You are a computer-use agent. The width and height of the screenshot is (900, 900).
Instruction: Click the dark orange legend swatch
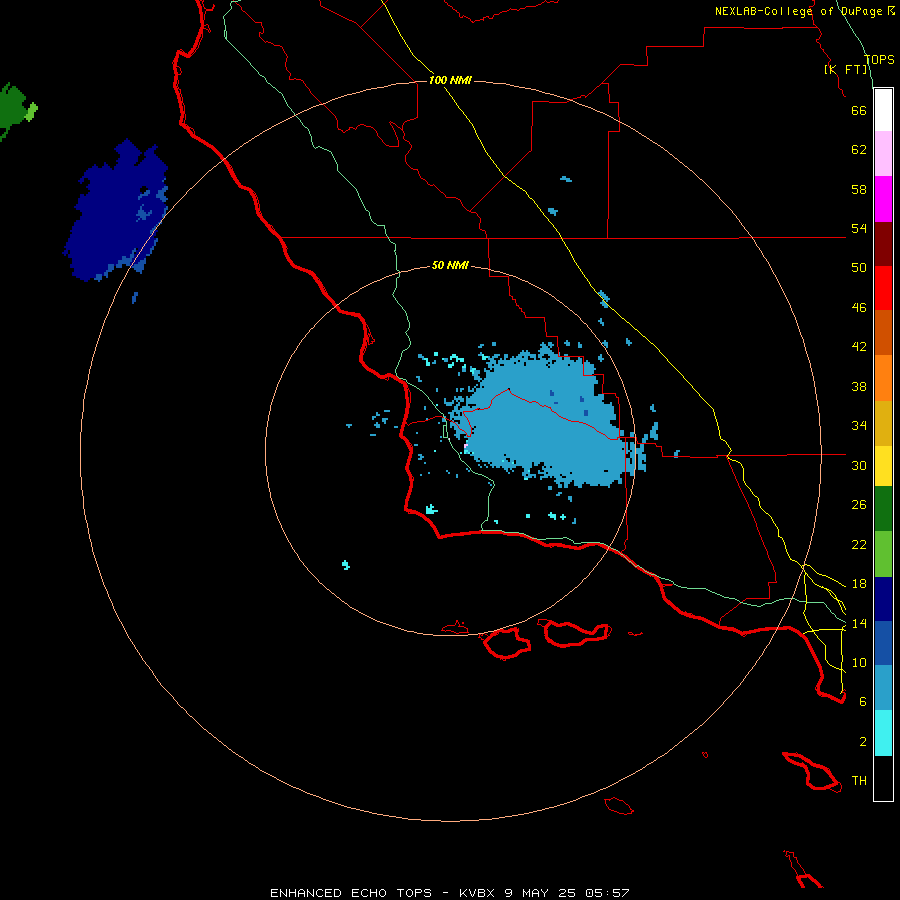point(883,332)
